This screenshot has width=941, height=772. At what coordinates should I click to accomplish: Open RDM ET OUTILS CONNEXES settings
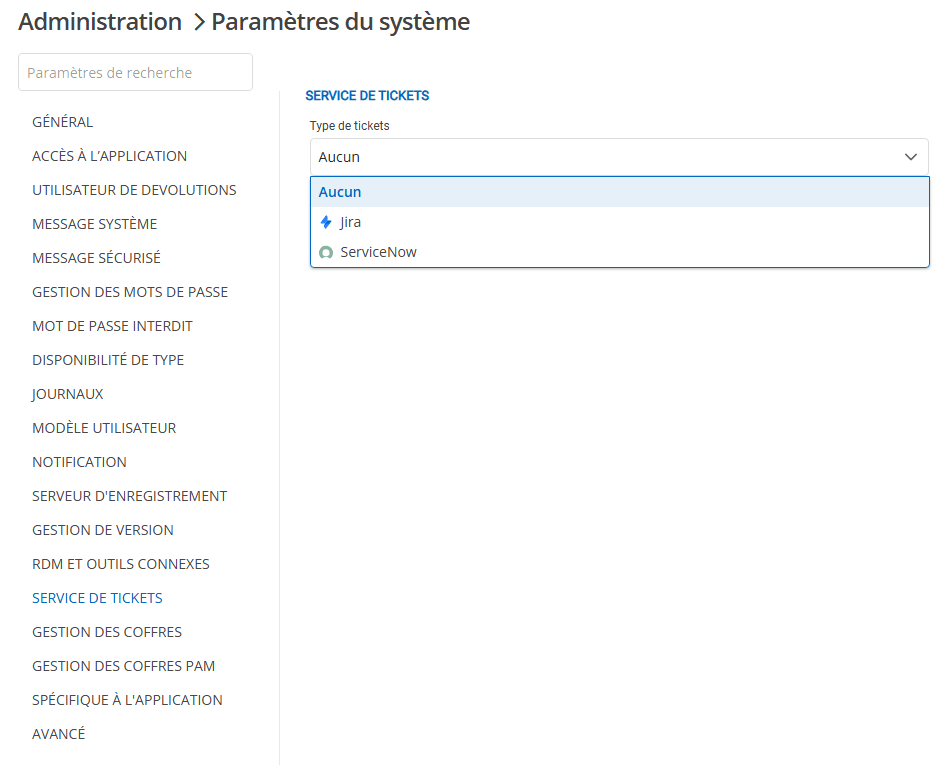121,563
